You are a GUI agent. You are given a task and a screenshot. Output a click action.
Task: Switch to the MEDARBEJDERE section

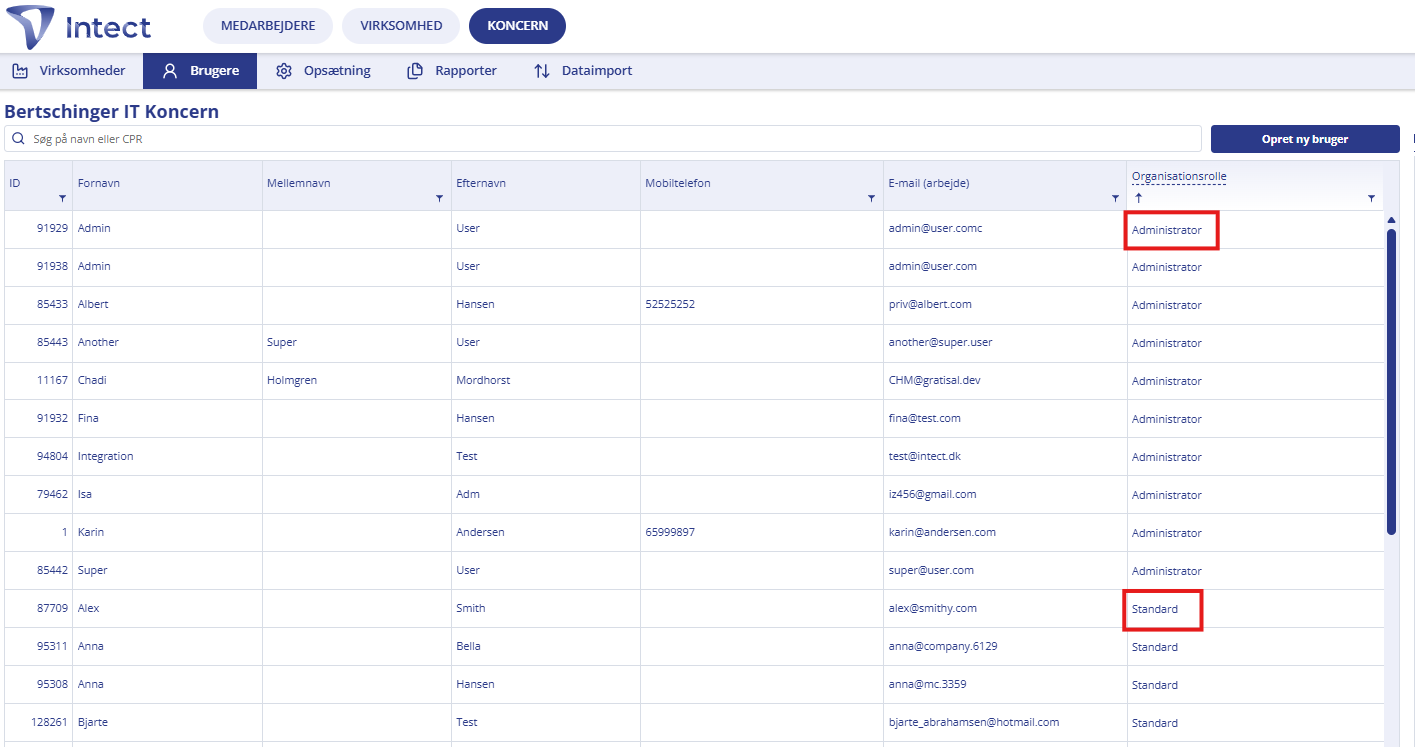coord(267,26)
